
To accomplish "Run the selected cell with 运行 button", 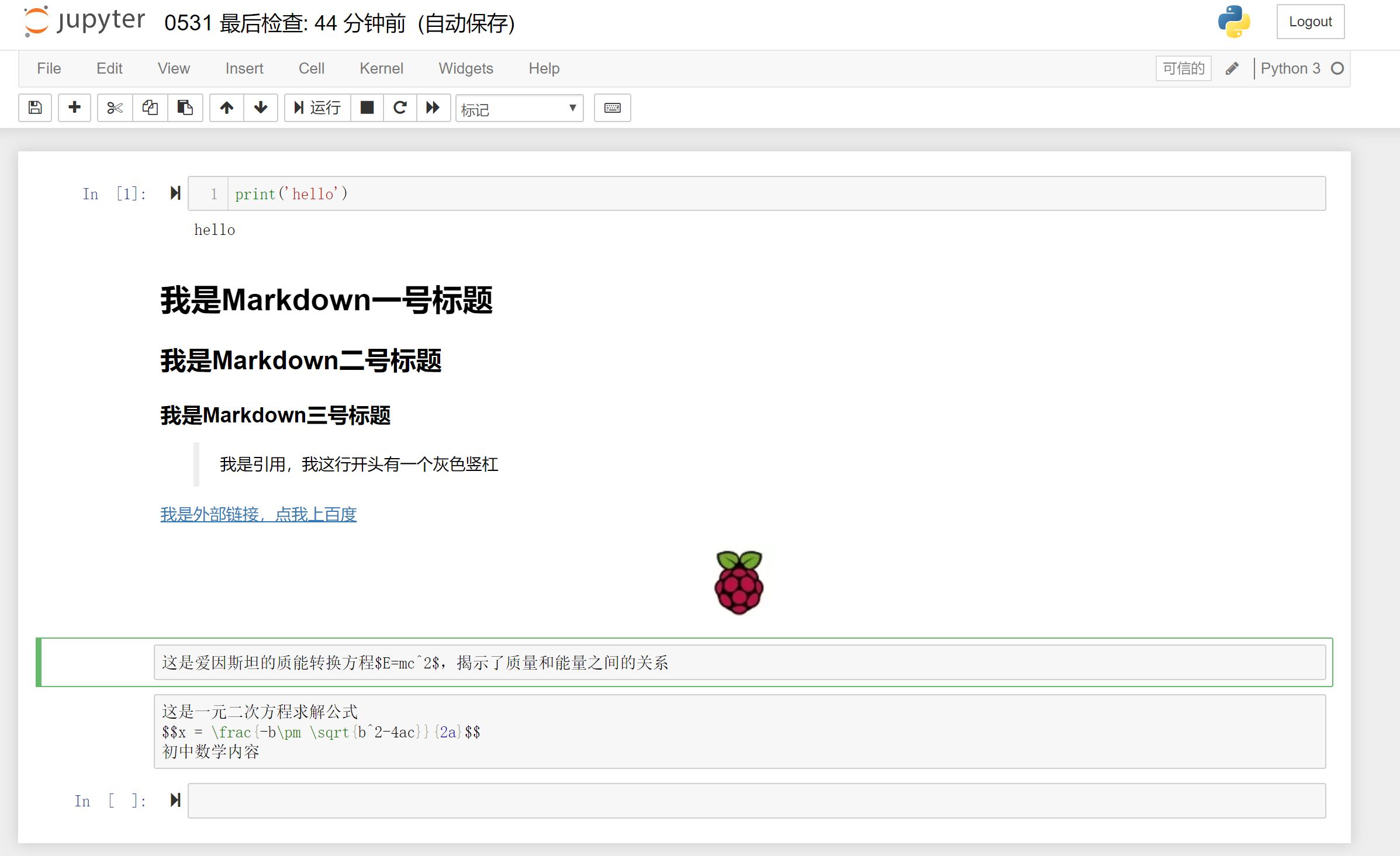I will pos(316,108).
